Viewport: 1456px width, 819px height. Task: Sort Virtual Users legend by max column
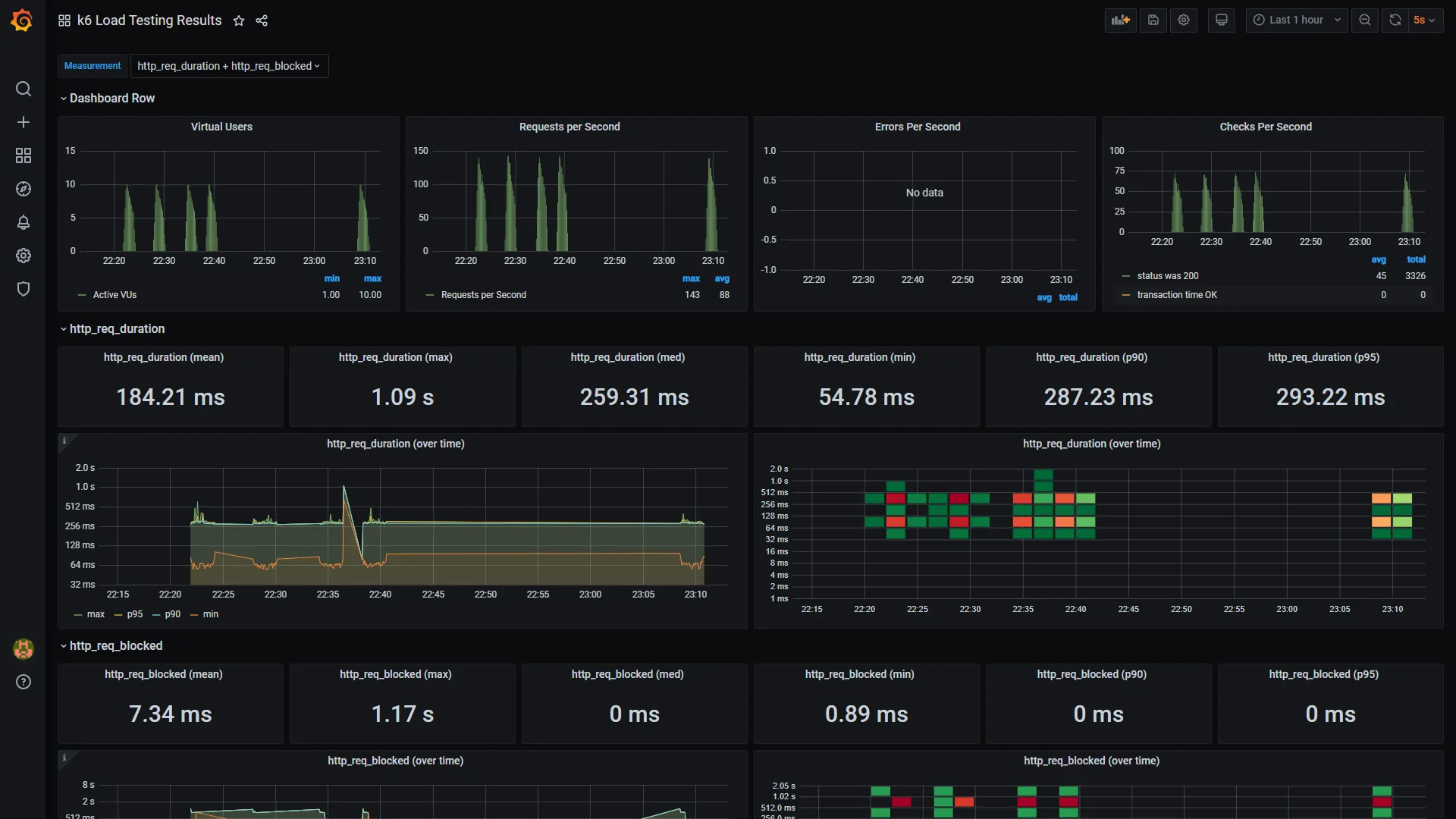click(x=372, y=279)
